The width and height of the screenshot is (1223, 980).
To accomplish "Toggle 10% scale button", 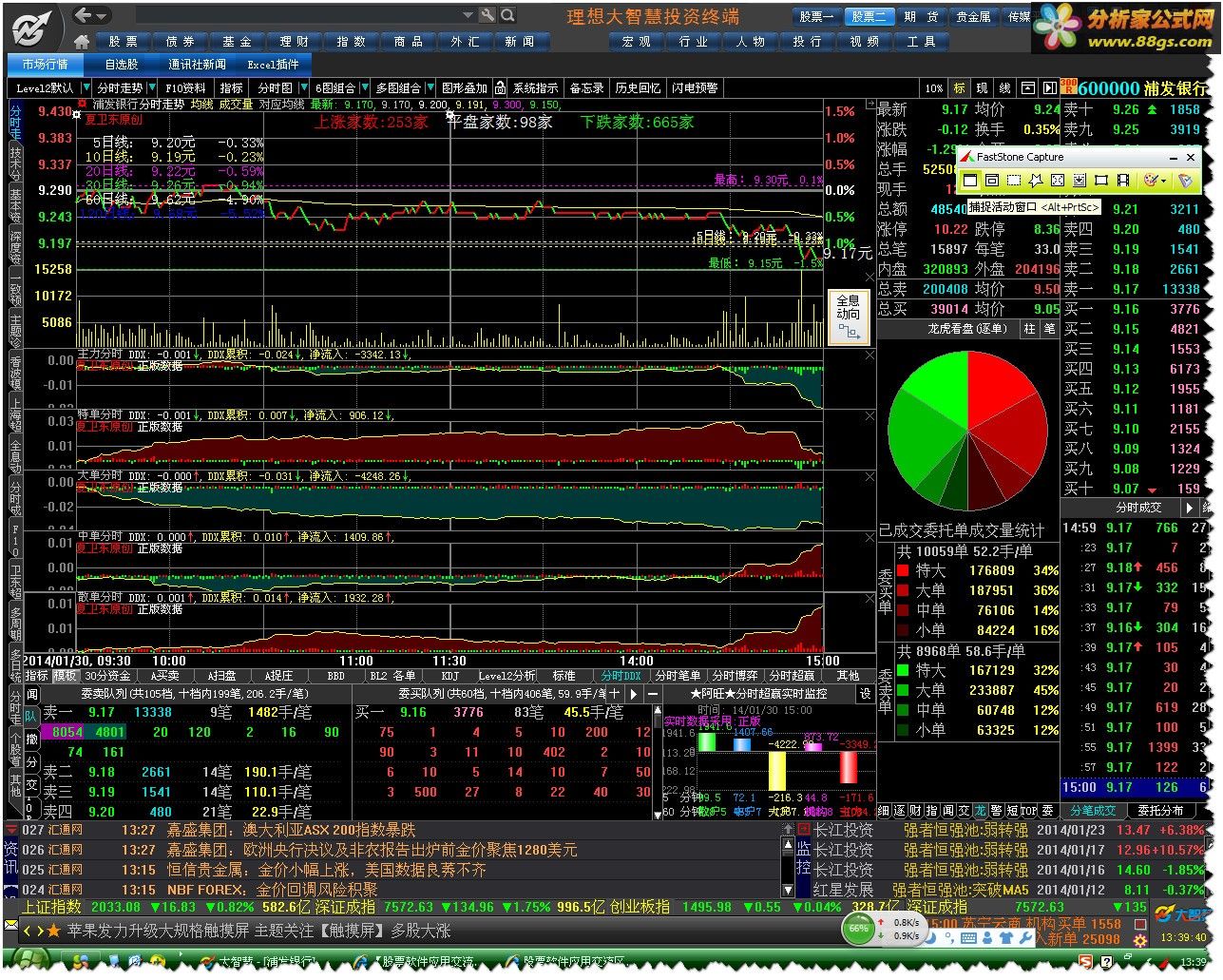I will point(934,88).
